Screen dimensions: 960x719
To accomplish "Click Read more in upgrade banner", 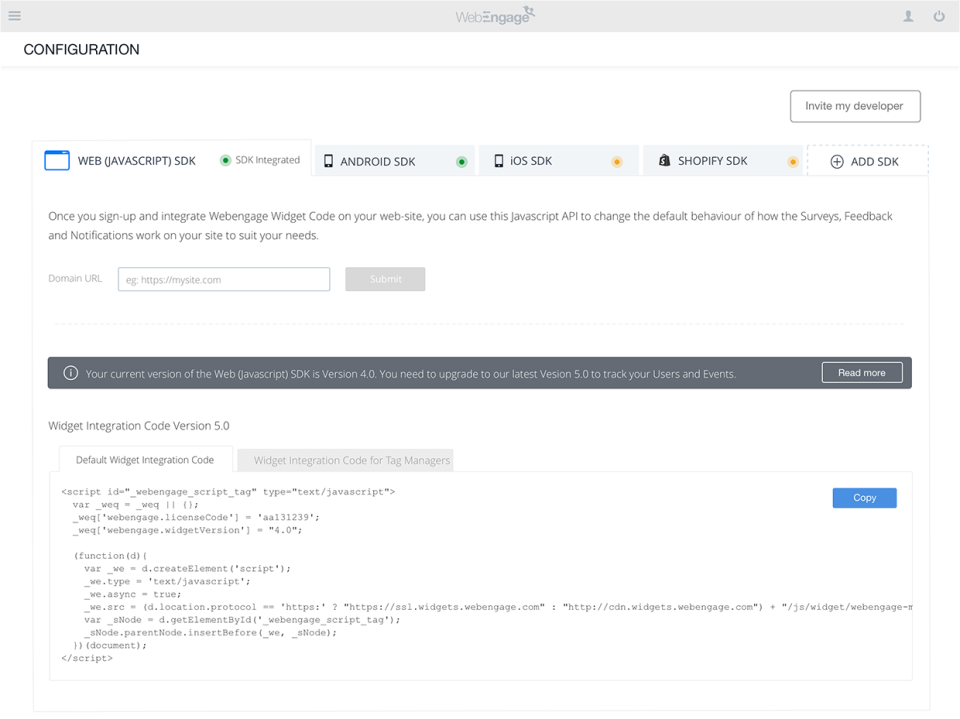I will (861, 372).
